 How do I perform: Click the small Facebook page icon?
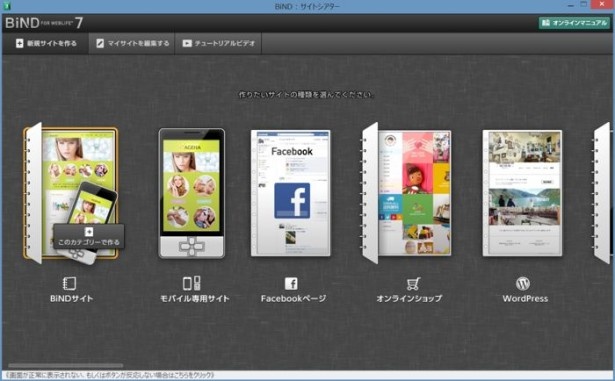(x=291, y=283)
